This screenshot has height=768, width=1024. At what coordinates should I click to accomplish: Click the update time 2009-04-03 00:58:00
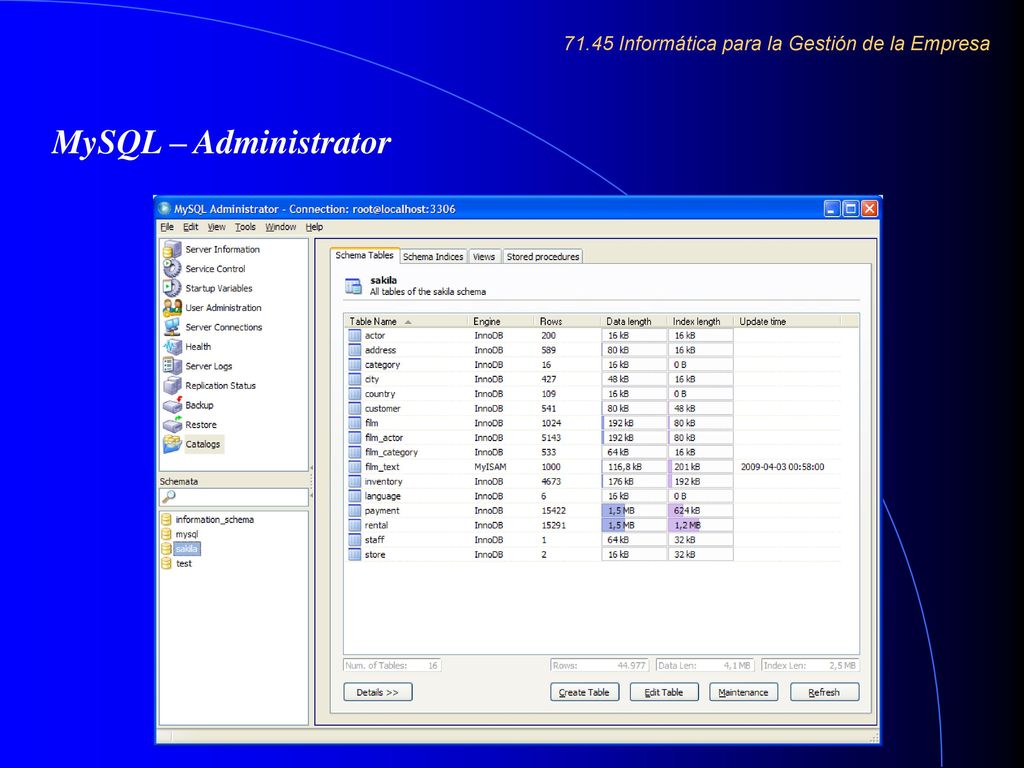pyautogui.click(x=782, y=467)
